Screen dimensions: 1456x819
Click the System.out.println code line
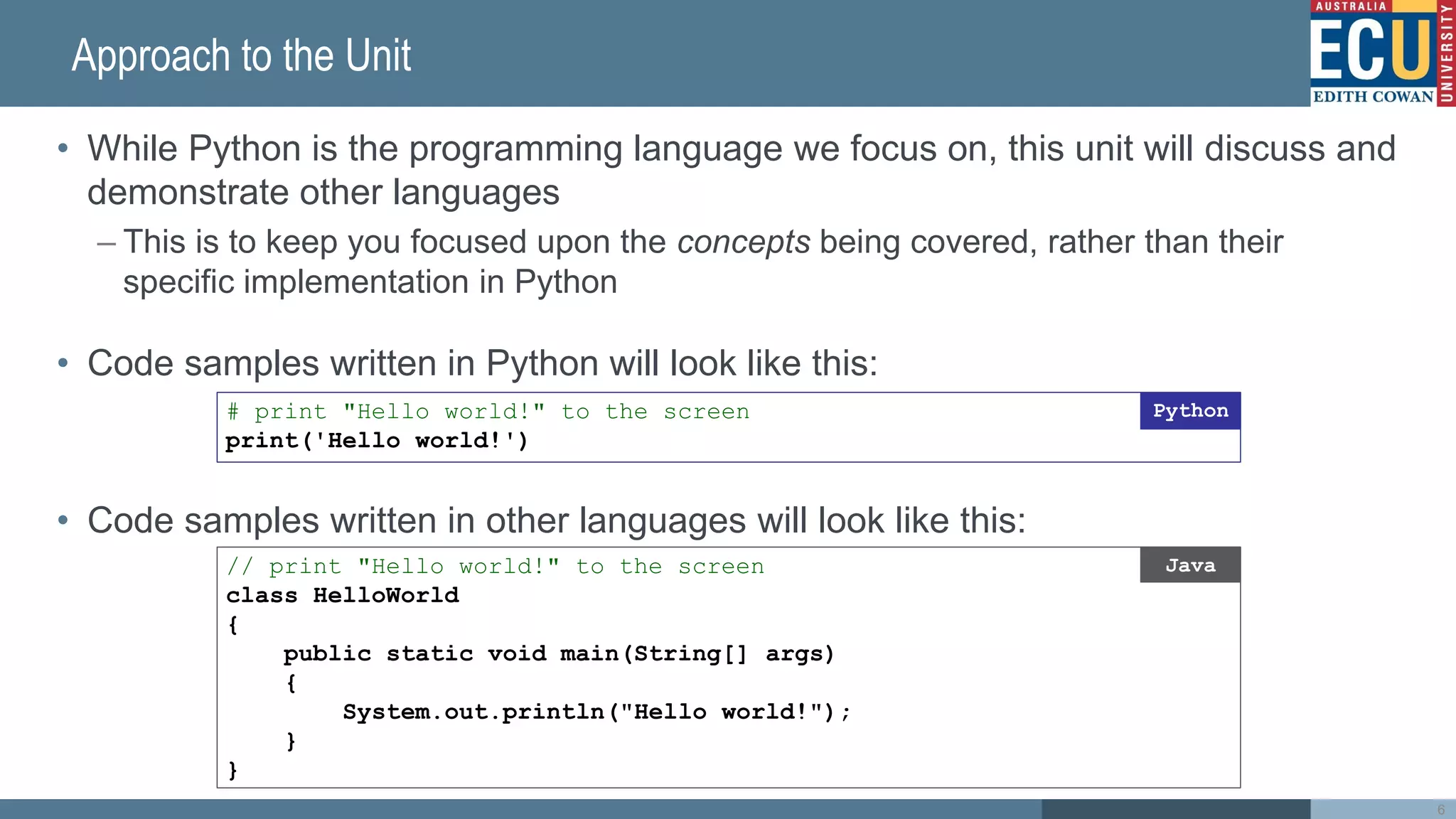(596, 712)
